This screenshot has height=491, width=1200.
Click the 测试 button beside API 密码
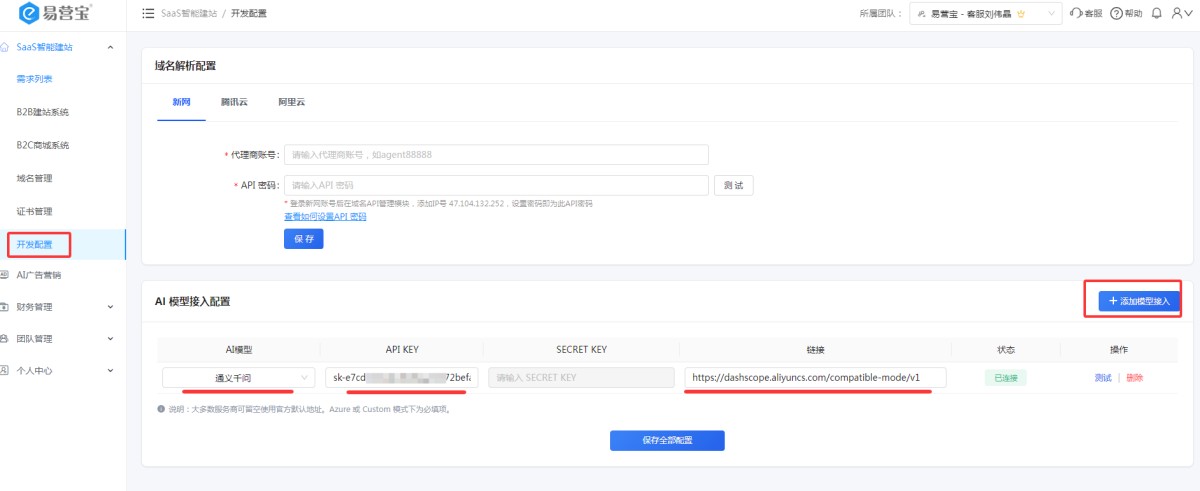coord(733,185)
